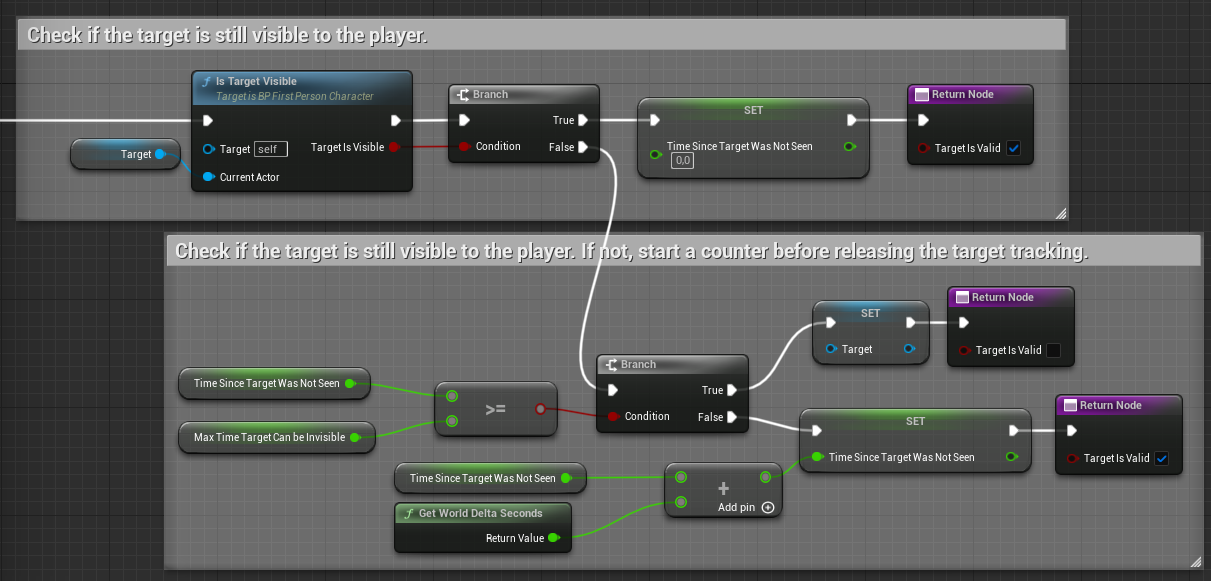Click Max Time Target Can be Invisible output pin
Screen dimensions: 1211x581
click(354, 437)
